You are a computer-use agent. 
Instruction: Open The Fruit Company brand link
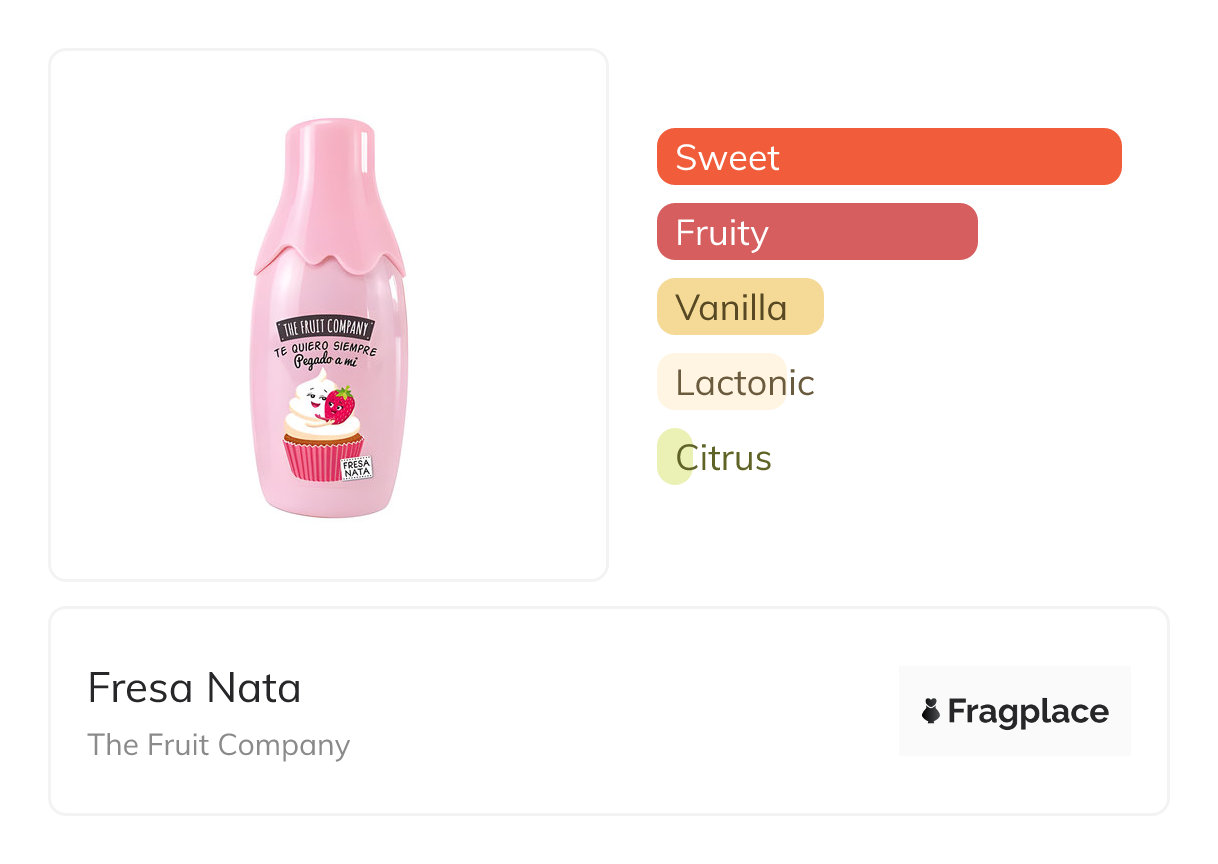coord(218,745)
